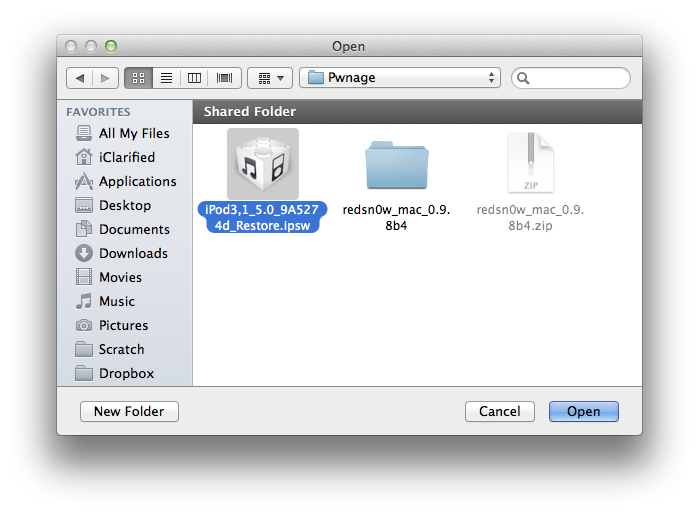Open the Downloads sidebar location

[x=133, y=253]
